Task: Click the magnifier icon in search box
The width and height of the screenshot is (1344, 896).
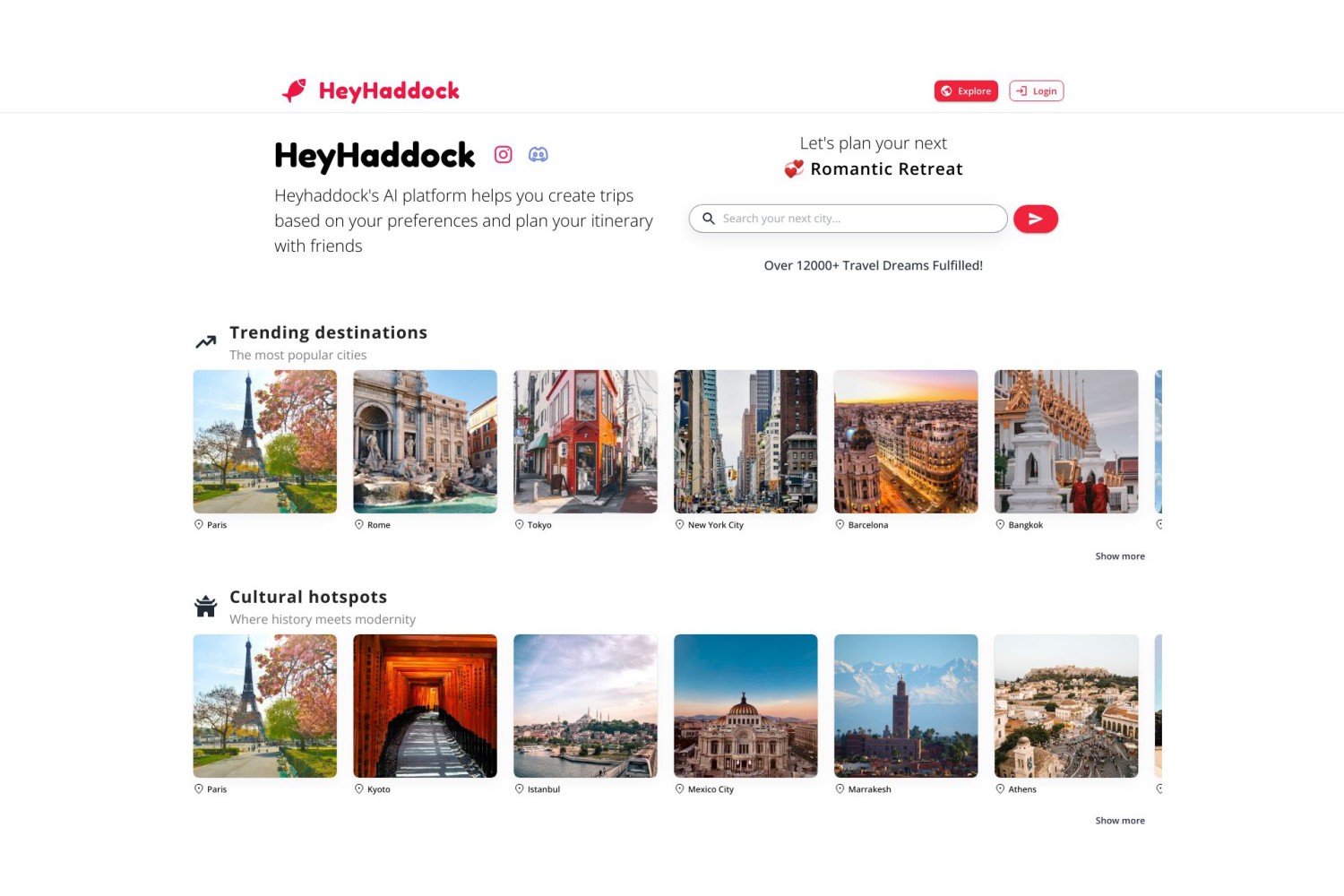Action: tap(709, 219)
